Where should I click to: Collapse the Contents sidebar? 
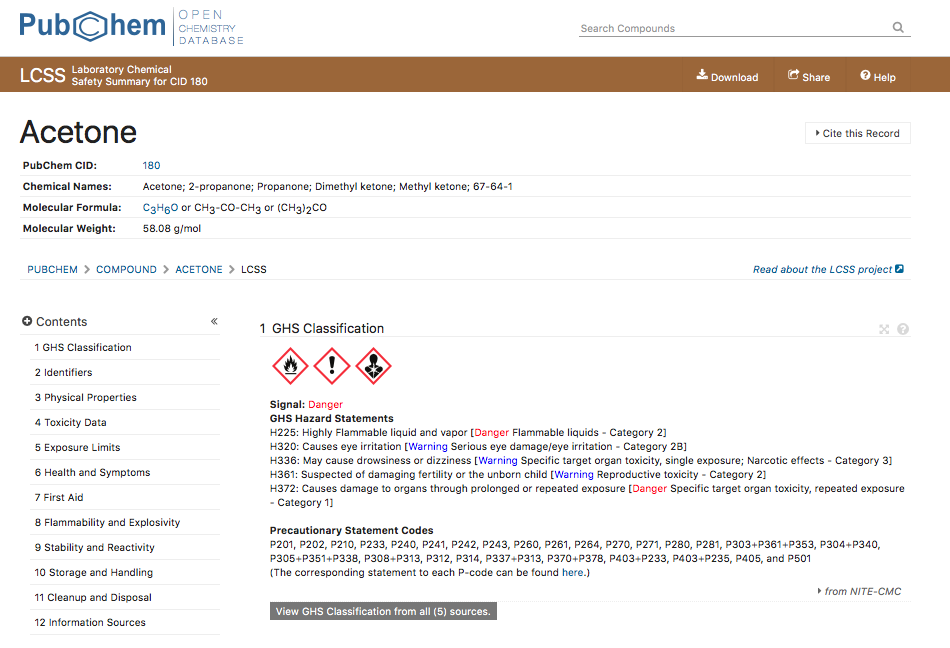tap(214, 321)
